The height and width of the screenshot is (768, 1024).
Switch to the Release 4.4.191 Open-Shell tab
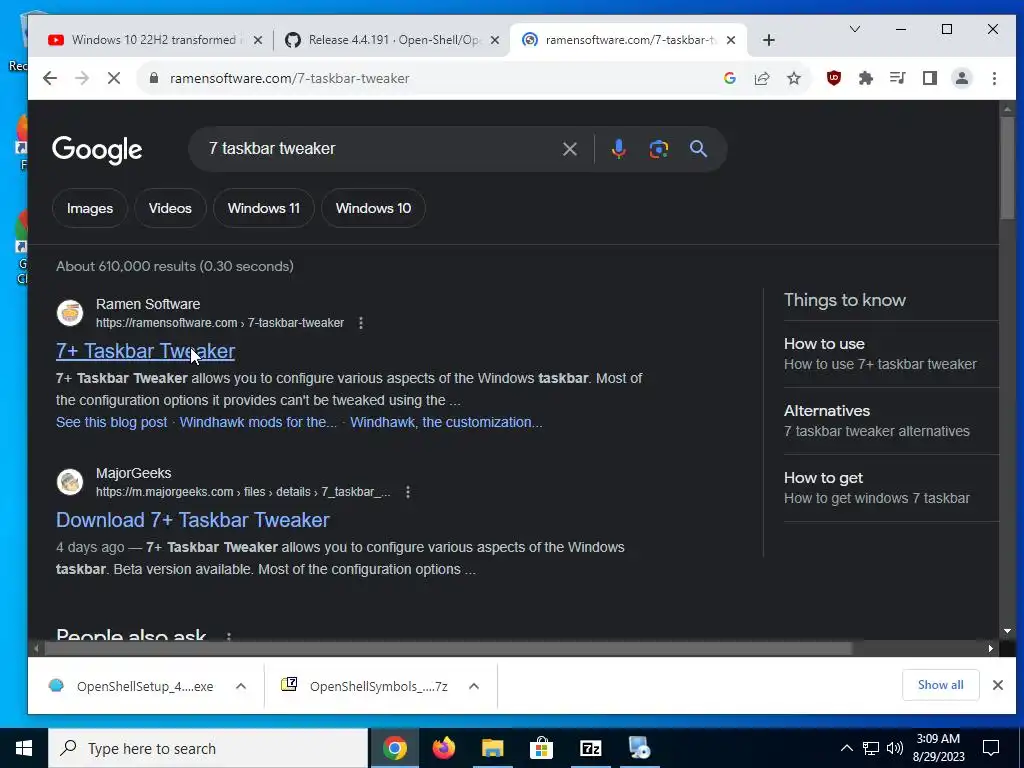[x=391, y=40]
